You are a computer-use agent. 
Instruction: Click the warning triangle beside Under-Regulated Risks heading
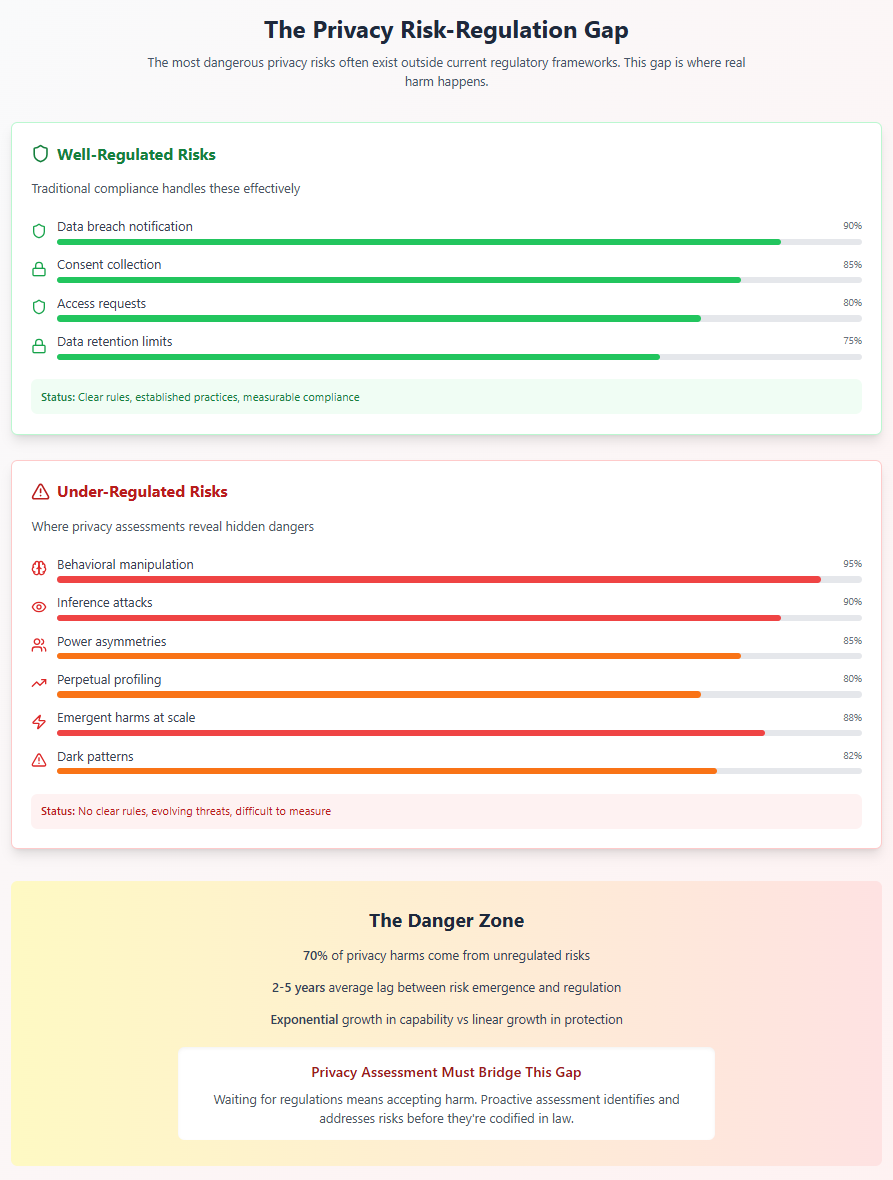(x=41, y=492)
